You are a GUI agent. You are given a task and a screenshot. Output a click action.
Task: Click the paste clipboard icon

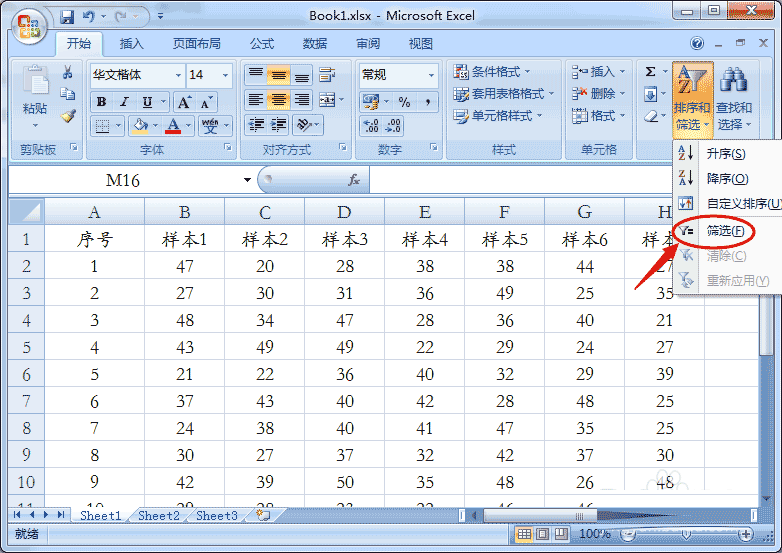pyautogui.click(x=35, y=81)
